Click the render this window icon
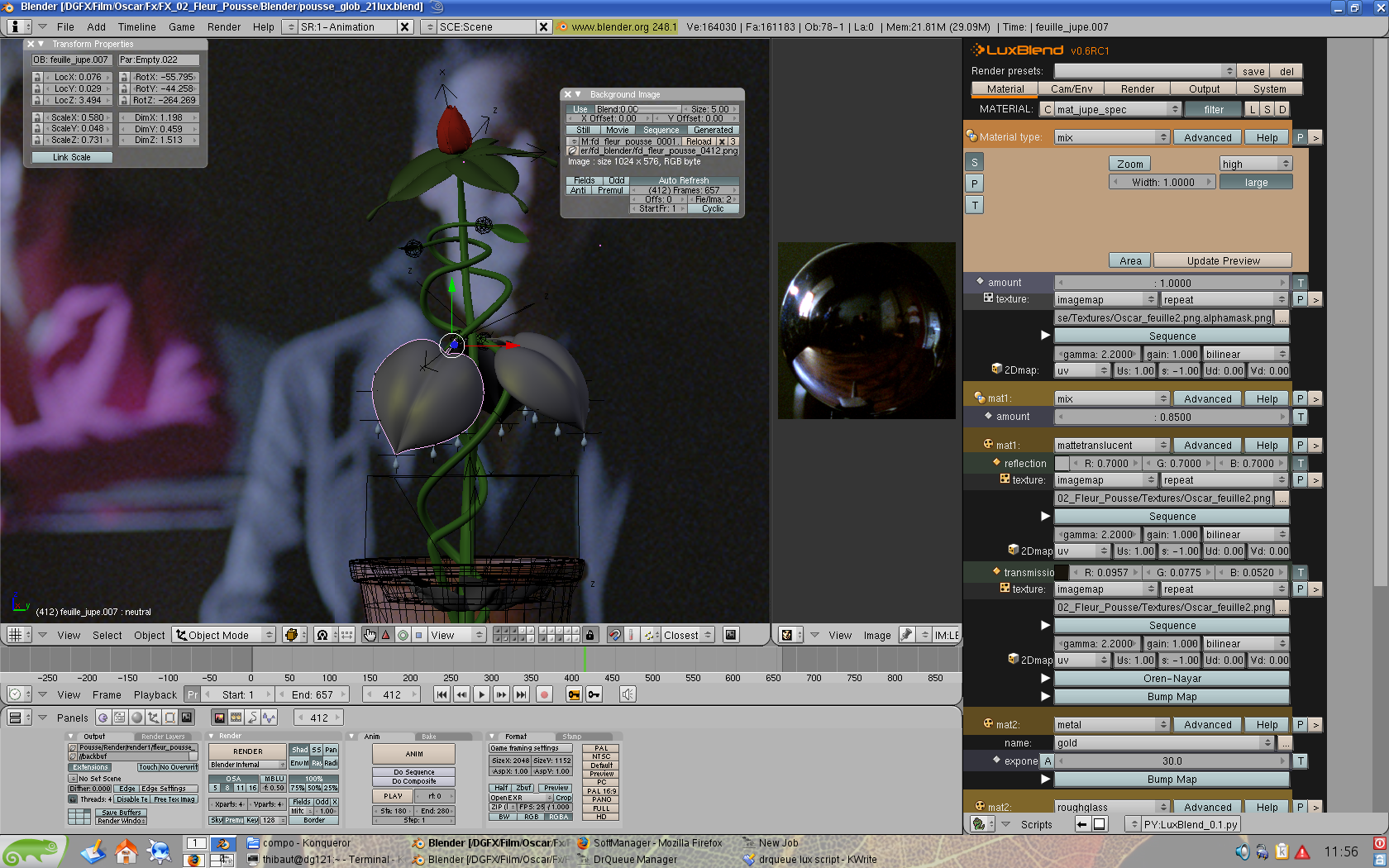Screen dimensions: 1389x868 [x=731, y=635]
